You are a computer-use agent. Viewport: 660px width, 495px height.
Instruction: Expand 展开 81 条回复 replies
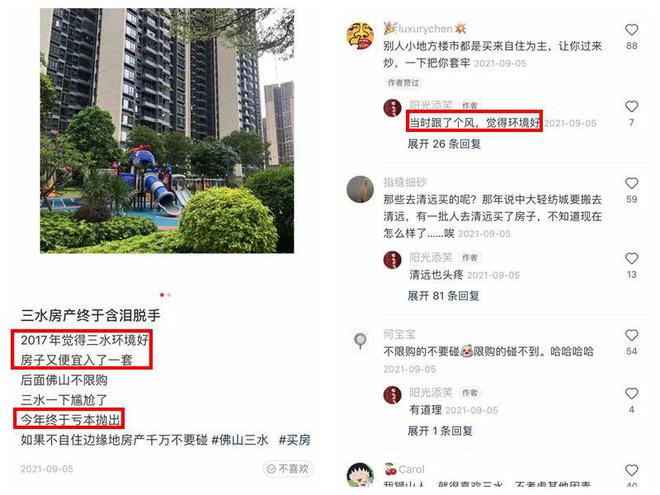(x=443, y=296)
